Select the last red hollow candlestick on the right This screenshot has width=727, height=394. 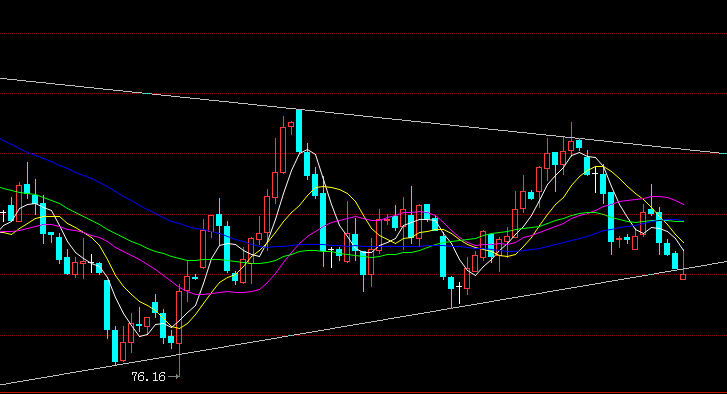tap(683, 265)
